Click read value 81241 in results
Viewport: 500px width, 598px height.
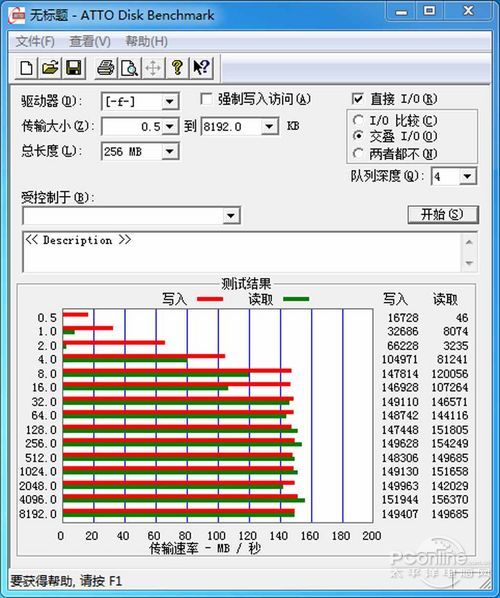tap(452, 359)
